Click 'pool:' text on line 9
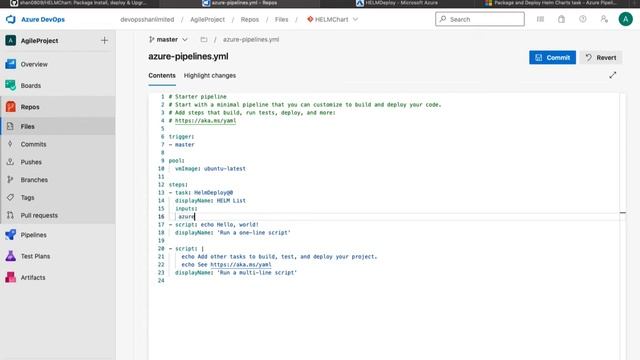The width and height of the screenshot is (640, 360). point(176,160)
